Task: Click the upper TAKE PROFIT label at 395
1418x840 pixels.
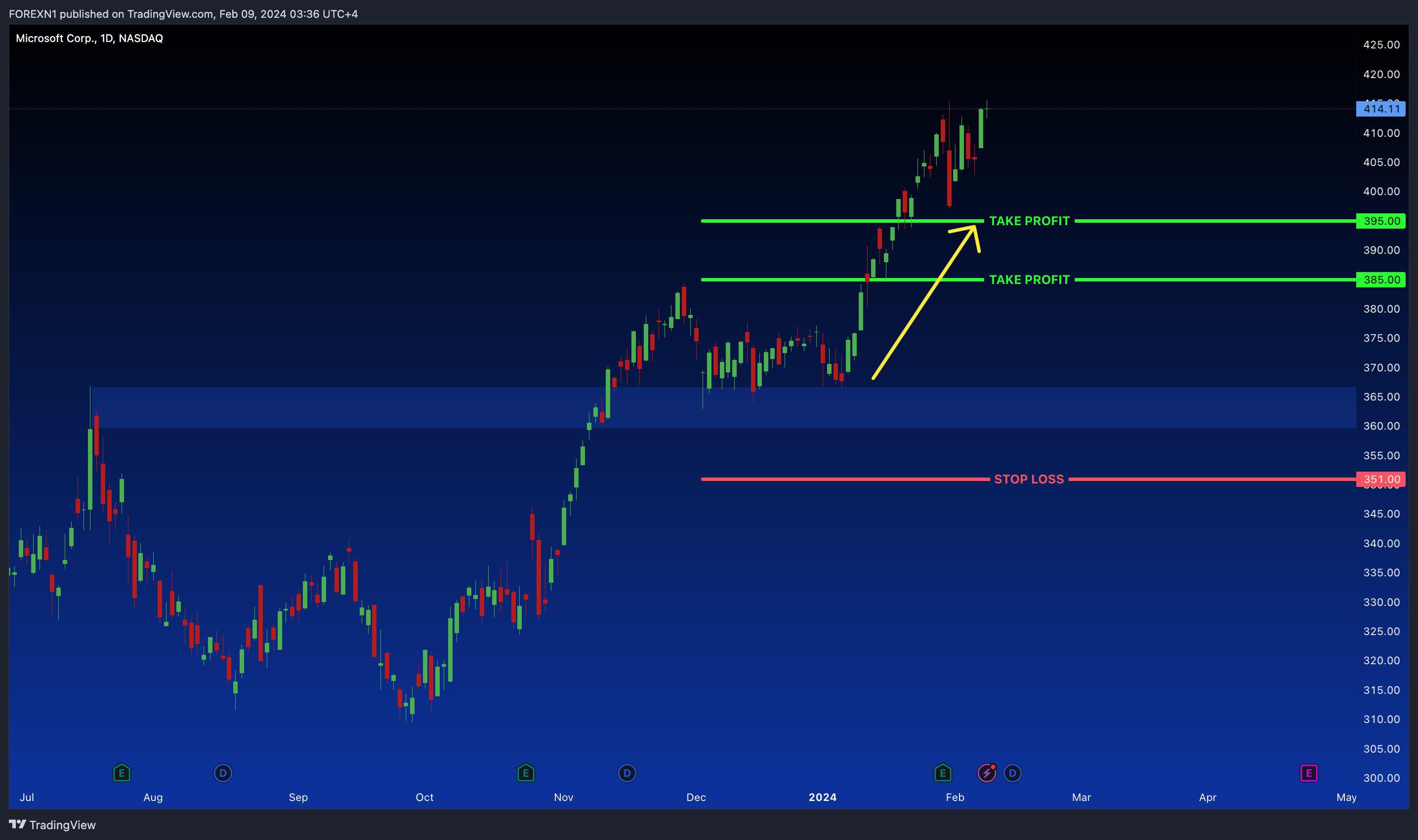Action: 1030,221
